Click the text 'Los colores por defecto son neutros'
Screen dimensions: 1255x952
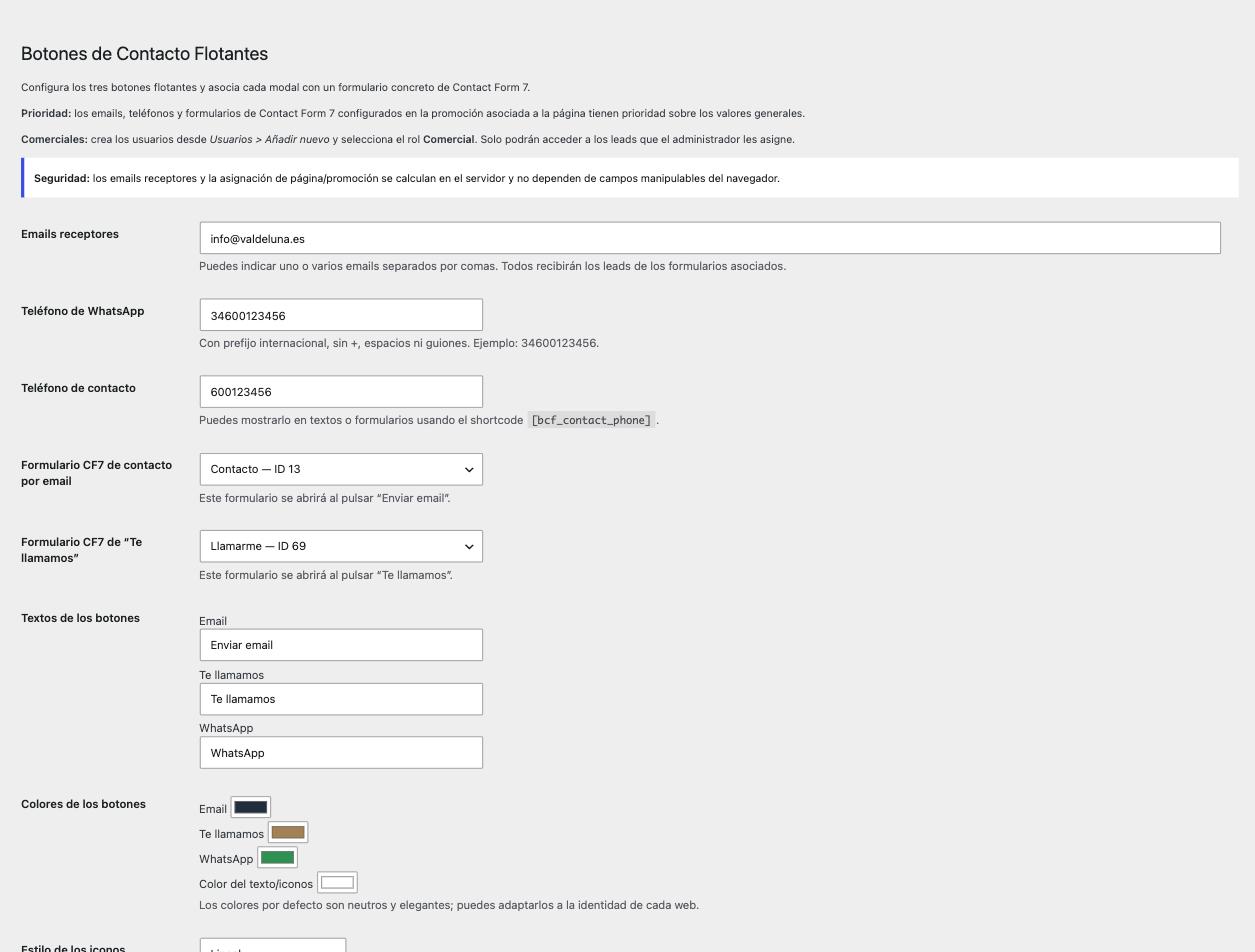[293, 905]
